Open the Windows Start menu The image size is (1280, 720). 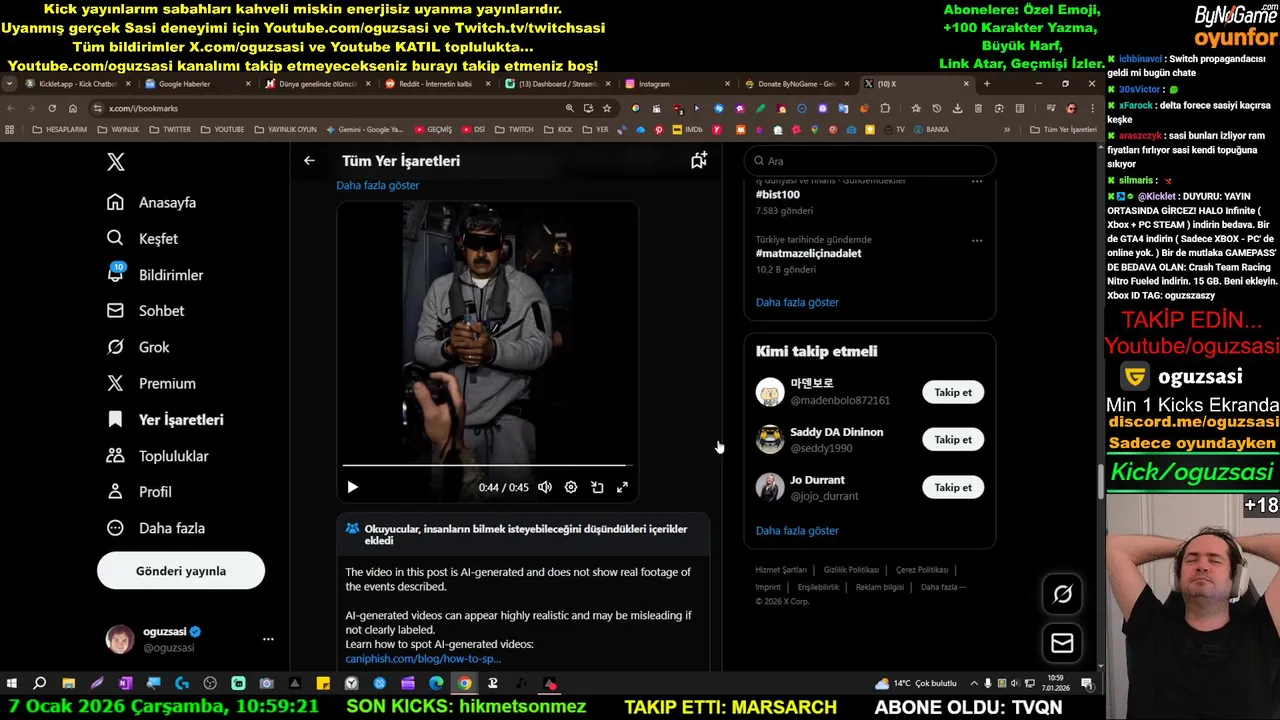point(12,683)
